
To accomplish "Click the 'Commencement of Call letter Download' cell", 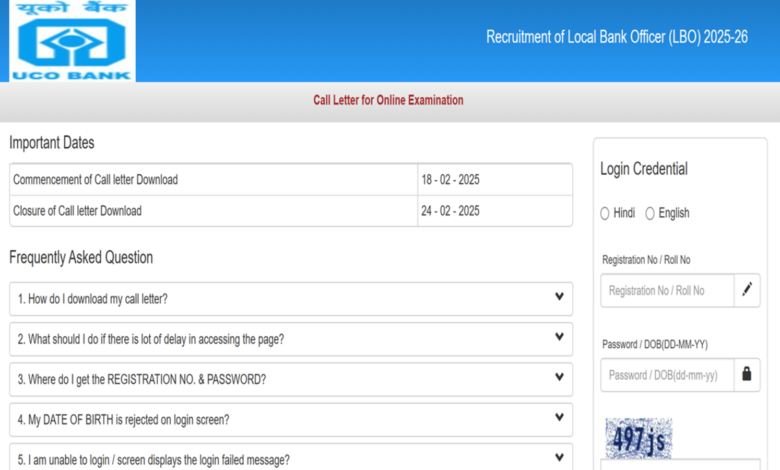I will pos(213,180).
